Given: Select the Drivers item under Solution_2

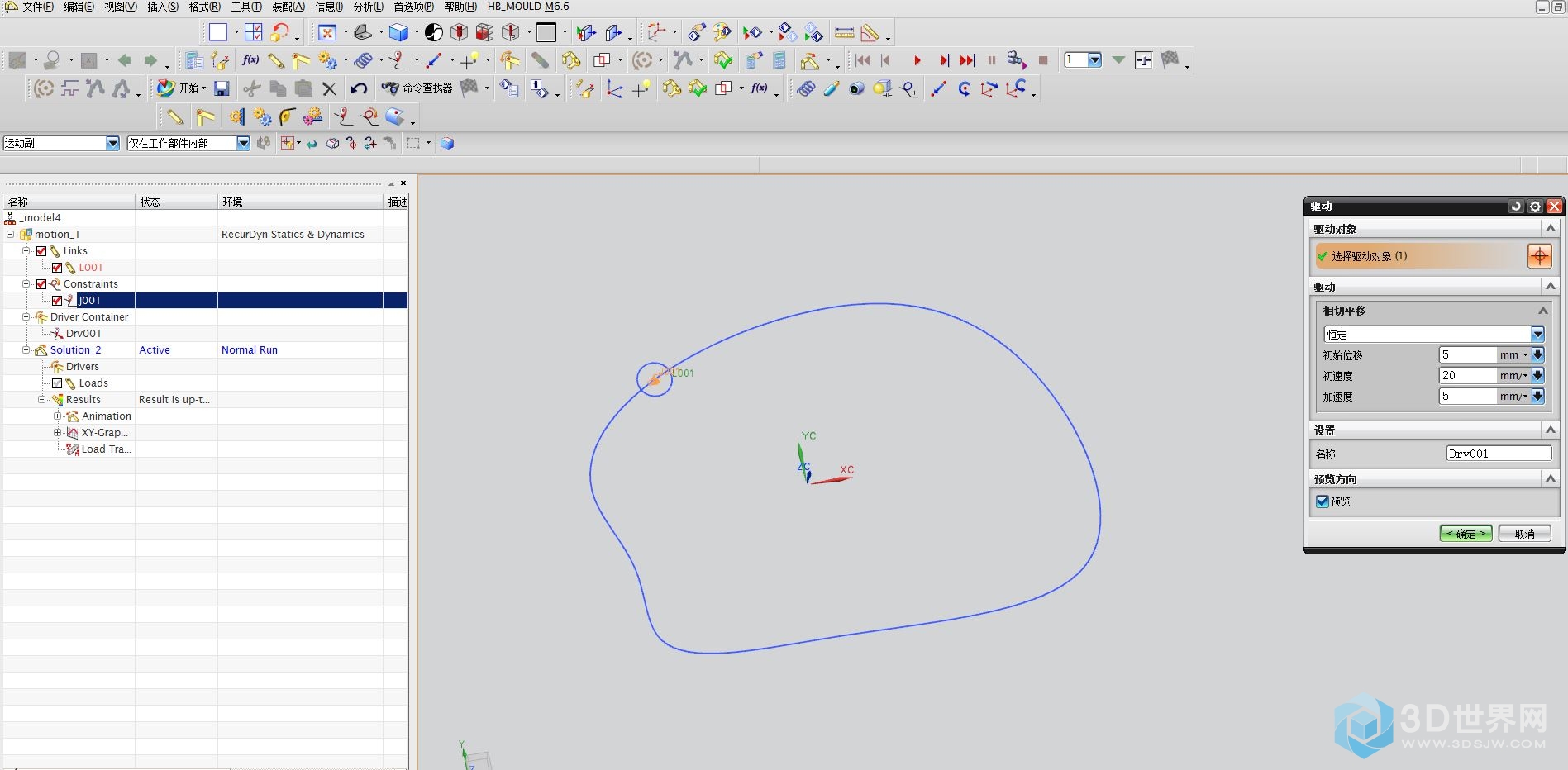Looking at the screenshot, I should tap(82, 367).
